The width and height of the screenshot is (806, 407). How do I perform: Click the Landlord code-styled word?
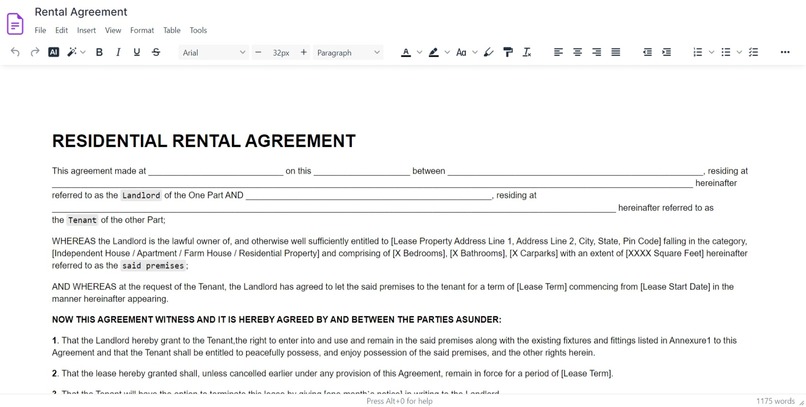141,195
